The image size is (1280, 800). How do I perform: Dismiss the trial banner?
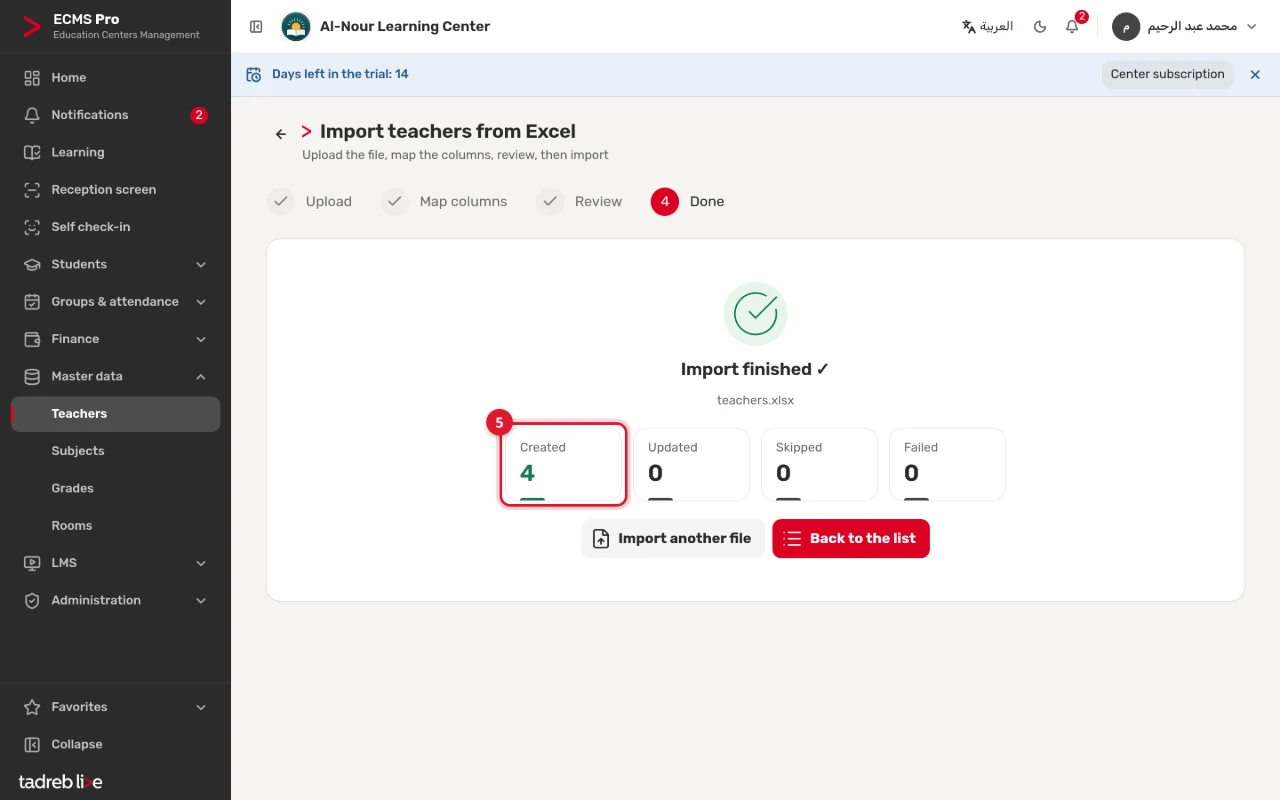tap(1255, 75)
